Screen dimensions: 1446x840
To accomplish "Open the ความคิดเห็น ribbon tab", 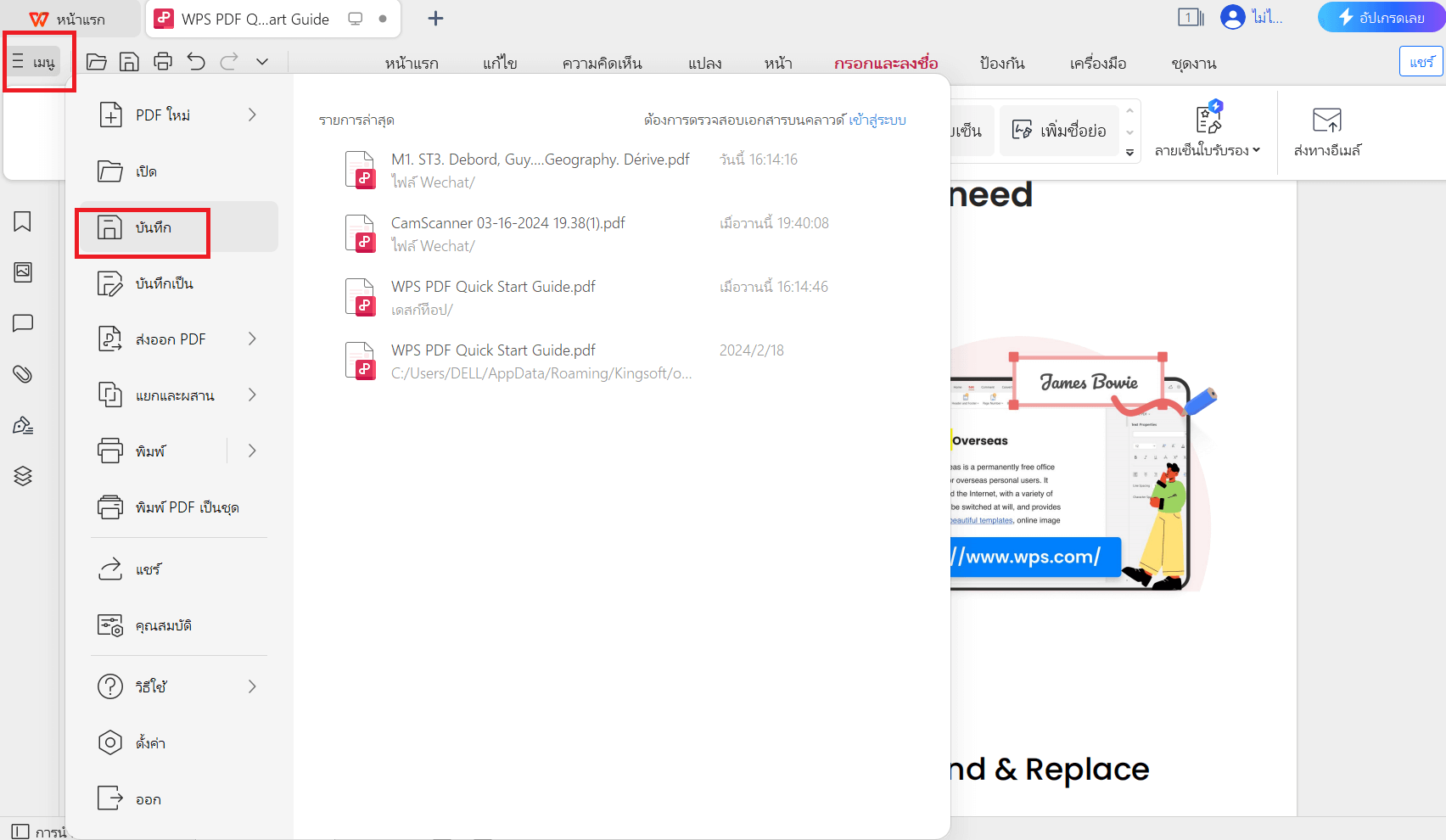I will click(x=602, y=63).
